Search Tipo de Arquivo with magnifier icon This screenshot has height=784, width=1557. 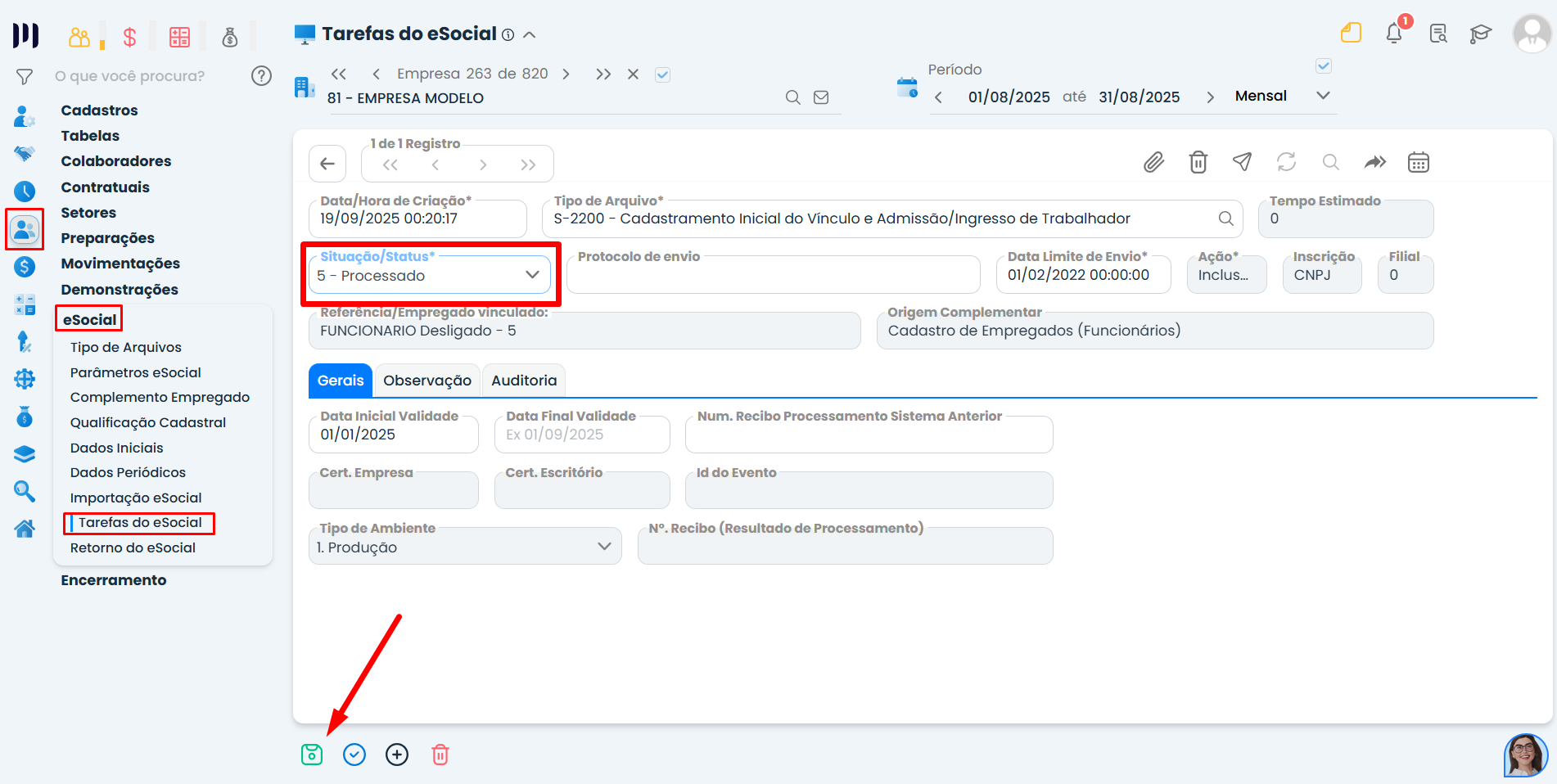pyautogui.click(x=1225, y=219)
